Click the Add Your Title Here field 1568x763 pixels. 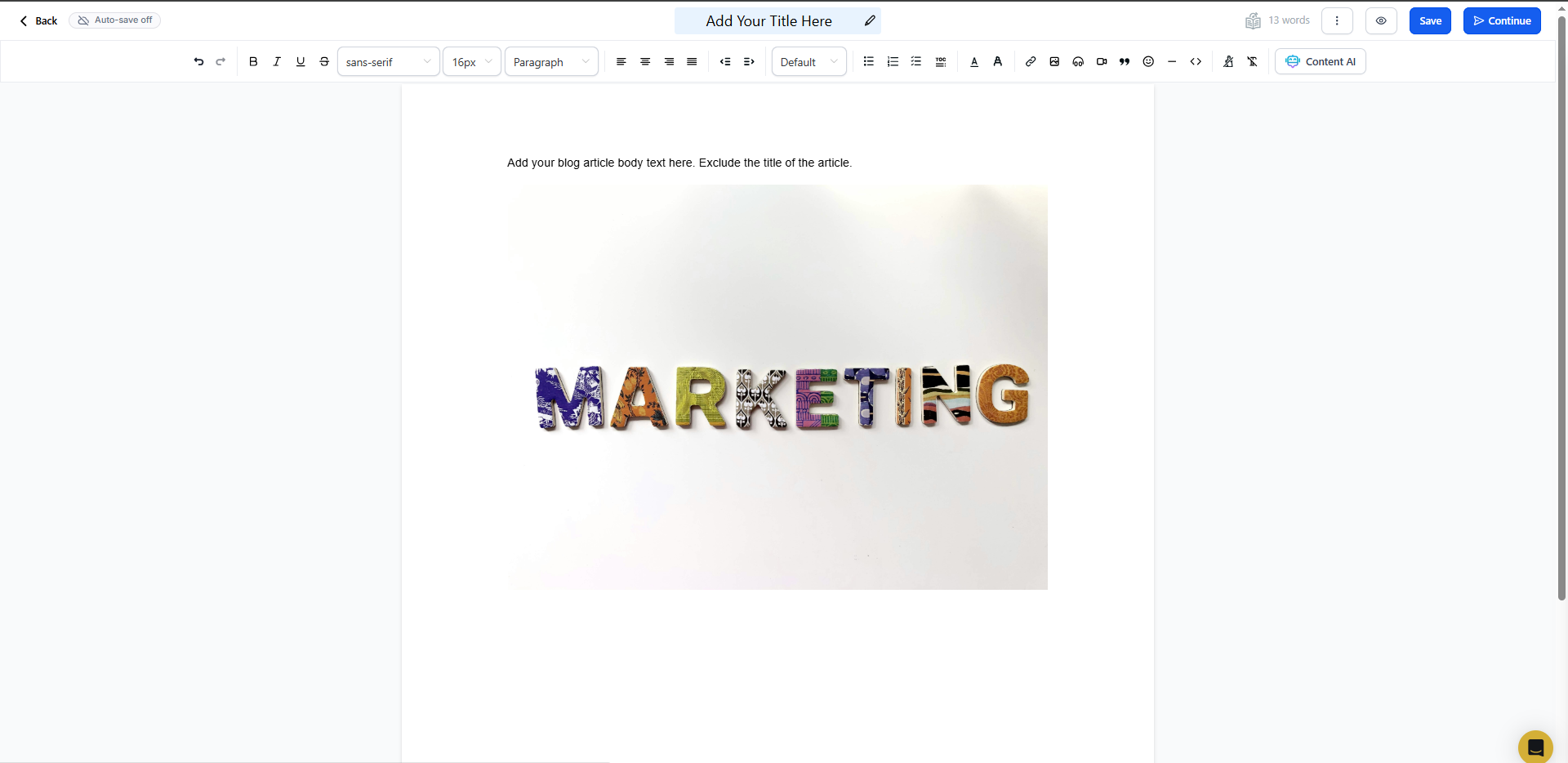pos(768,21)
